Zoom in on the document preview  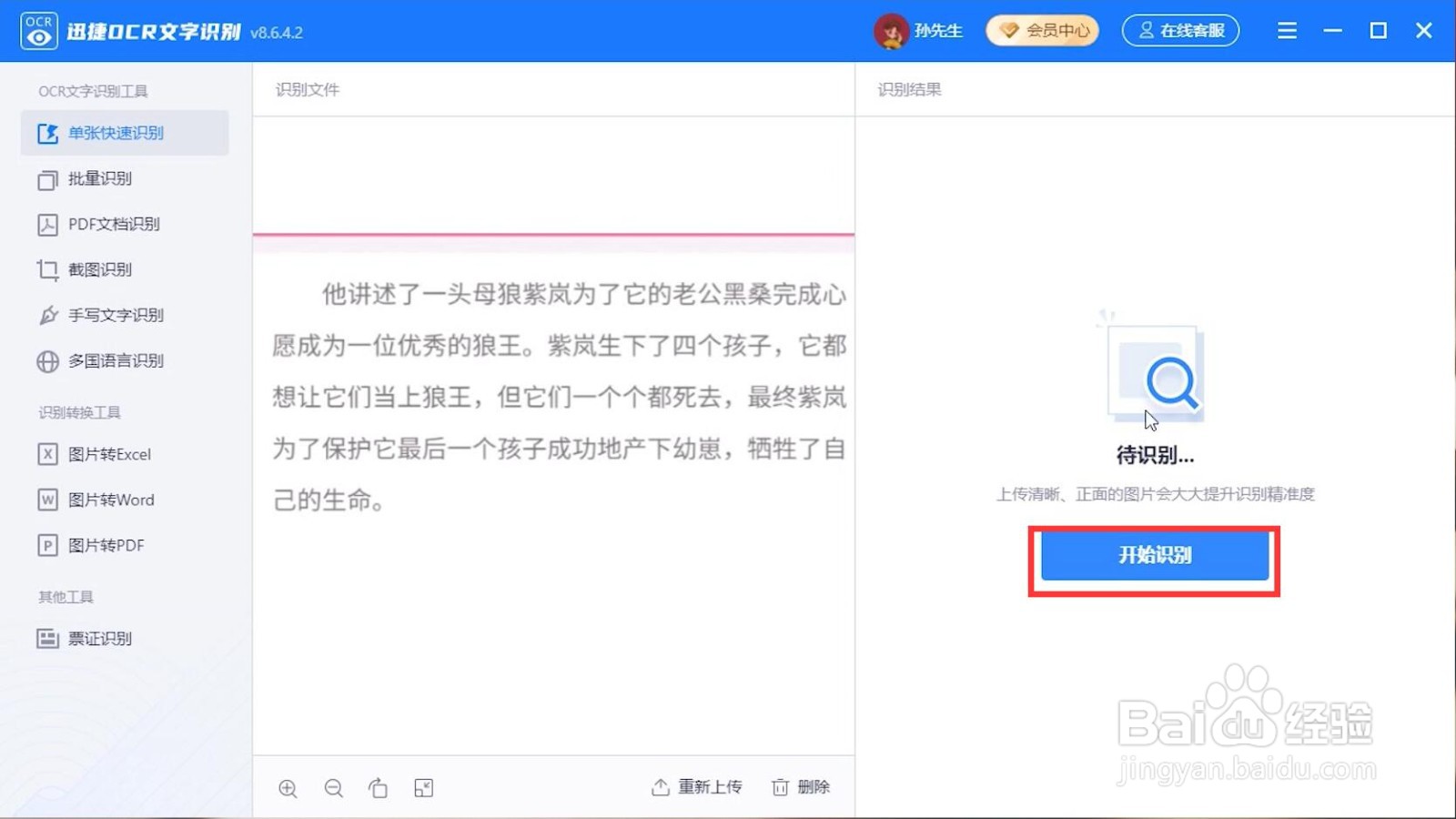pyautogui.click(x=288, y=788)
